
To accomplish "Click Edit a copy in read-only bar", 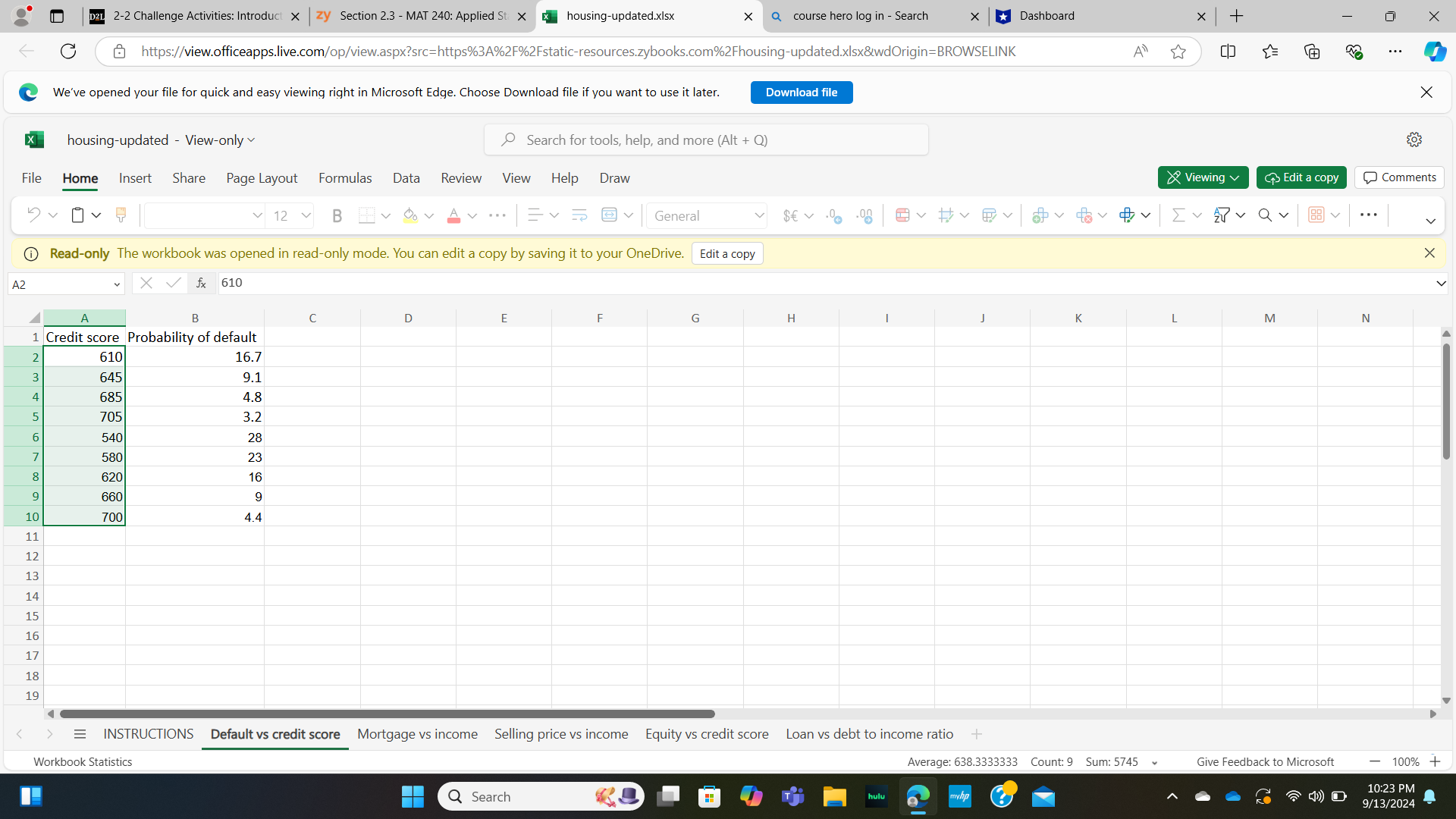I will click(726, 254).
